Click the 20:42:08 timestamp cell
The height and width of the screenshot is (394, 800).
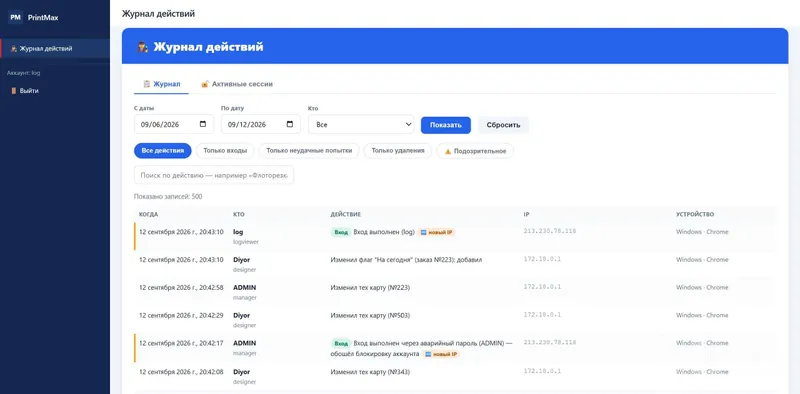tap(181, 372)
